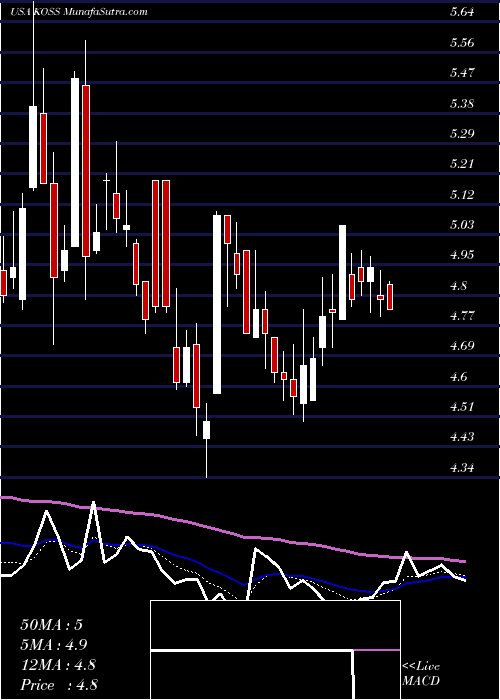Click the 5.64 price axis label
The height and width of the screenshot is (700, 500).
(462, 12)
